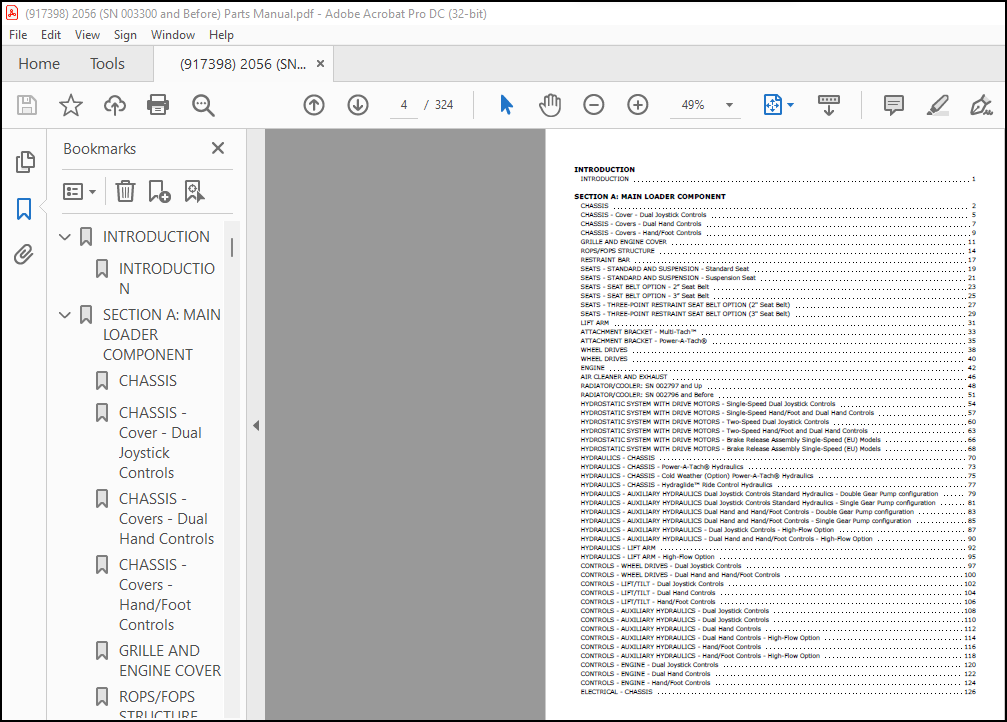Screen dimensions: 1007x722
Task: Activate the Hand pan tool
Action: coord(550,105)
